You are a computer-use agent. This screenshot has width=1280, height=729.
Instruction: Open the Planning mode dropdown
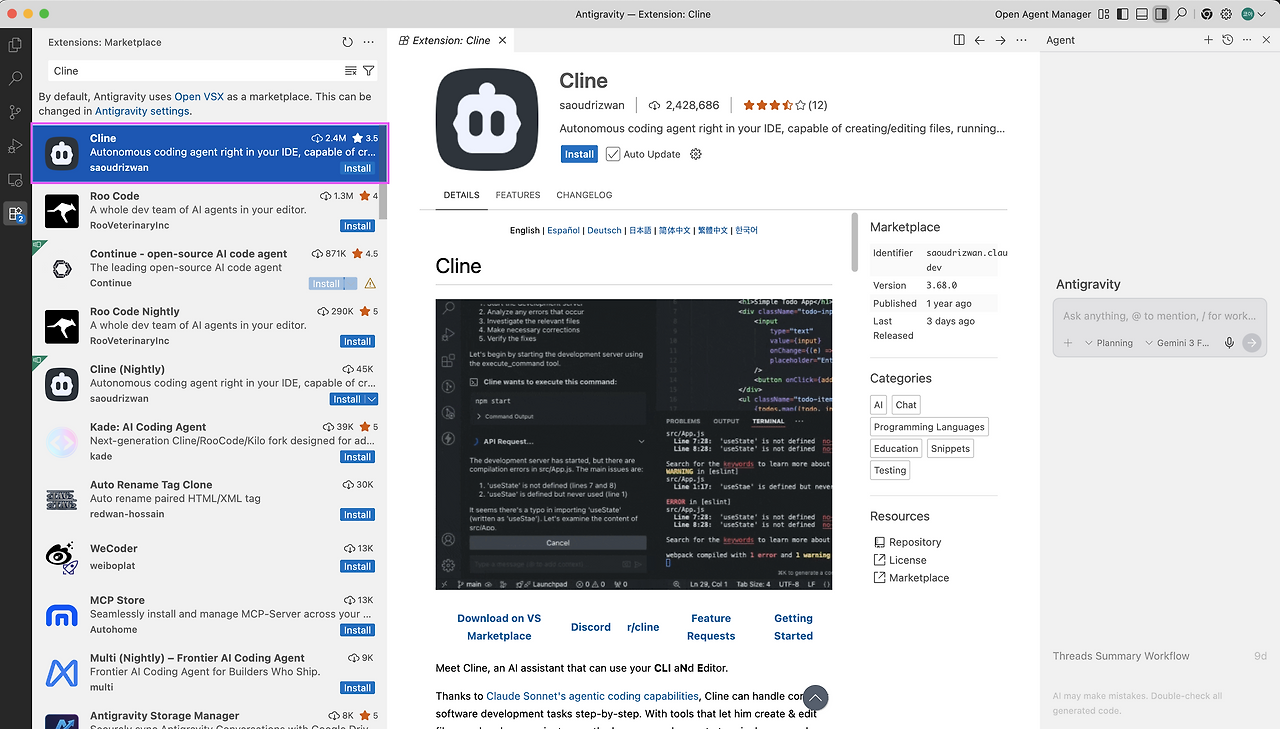coord(1109,343)
